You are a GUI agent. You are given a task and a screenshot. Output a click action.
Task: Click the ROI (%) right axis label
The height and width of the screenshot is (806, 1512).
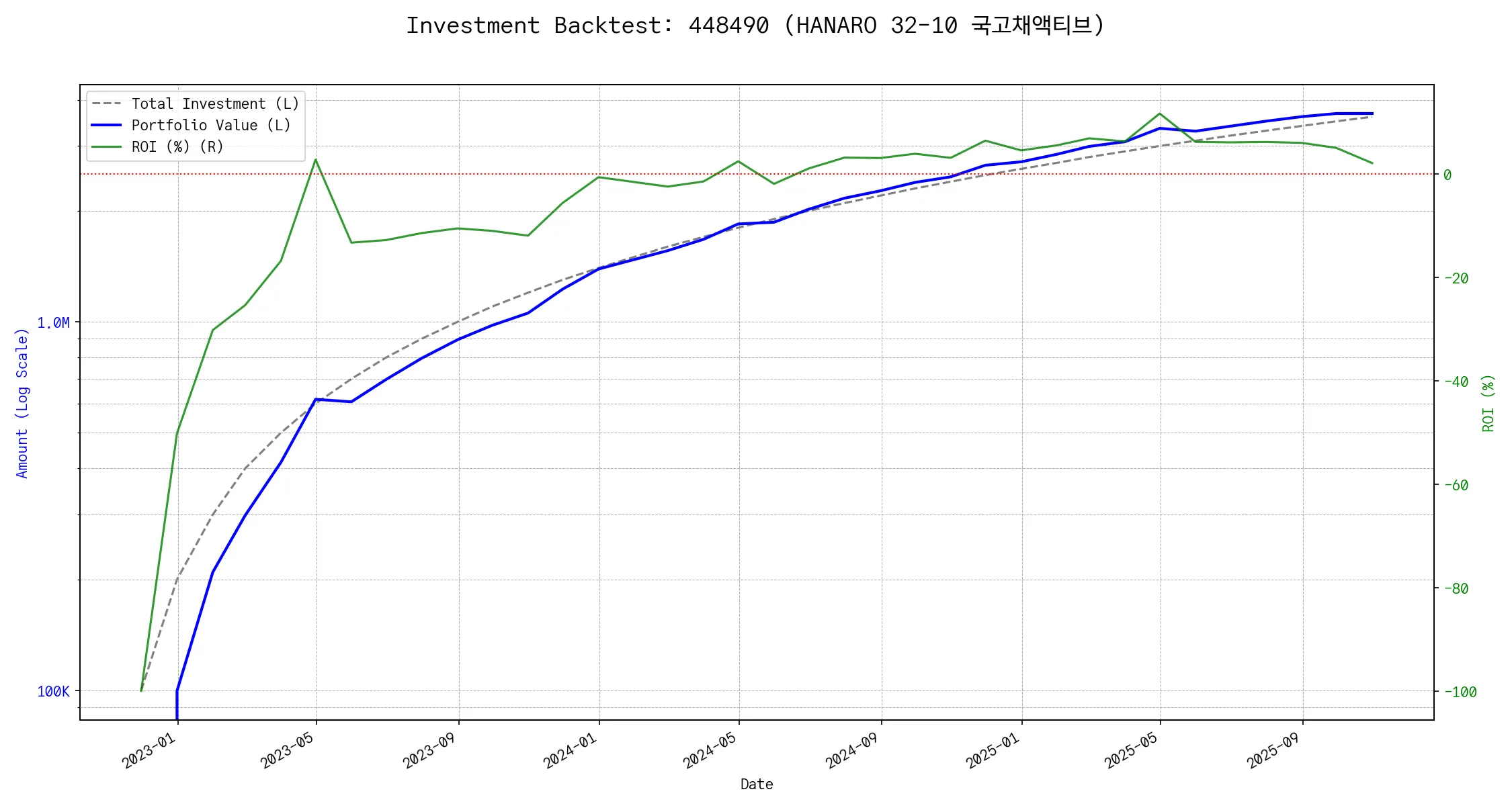1488,403
